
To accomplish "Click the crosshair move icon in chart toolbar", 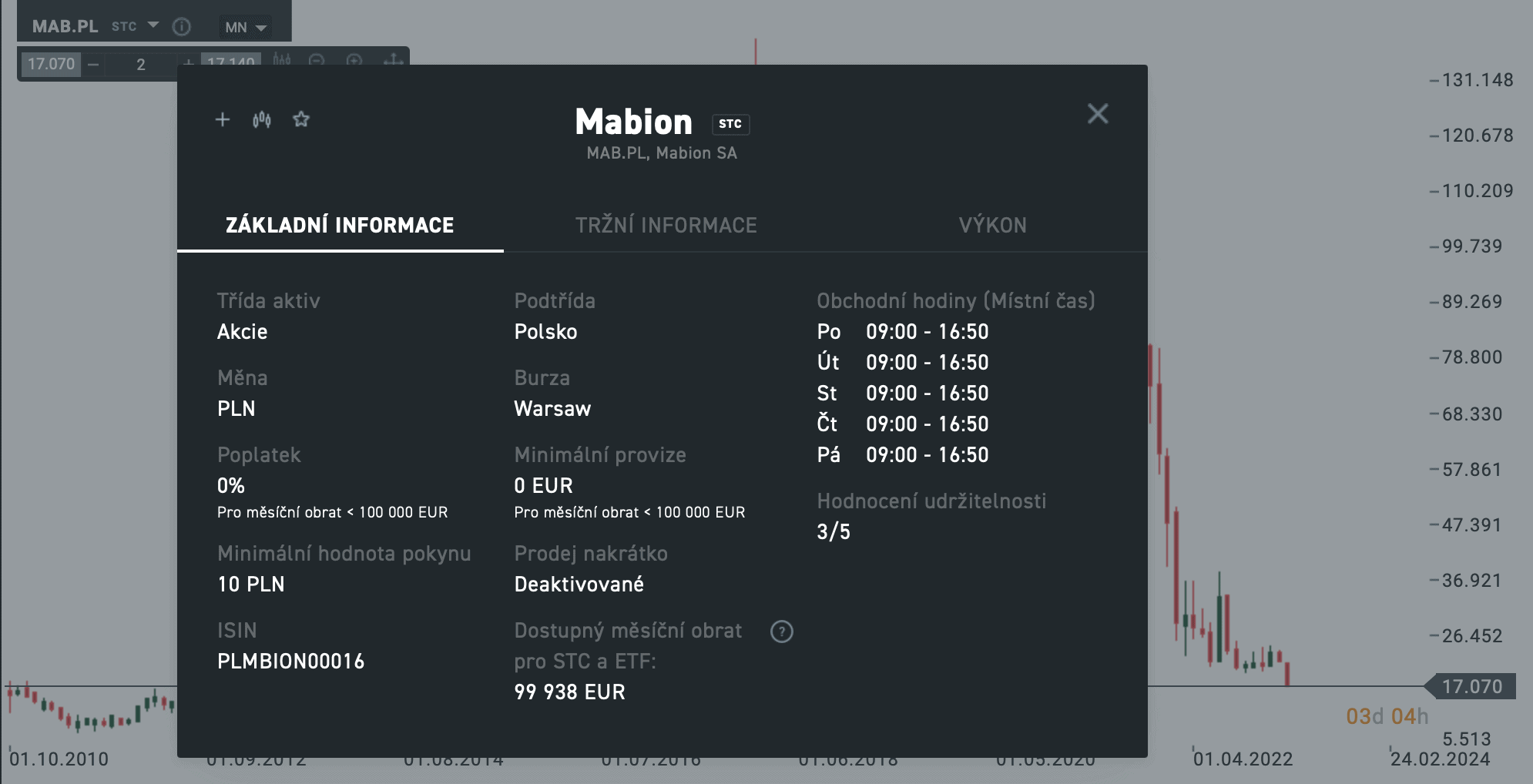I will coord(394,59).
